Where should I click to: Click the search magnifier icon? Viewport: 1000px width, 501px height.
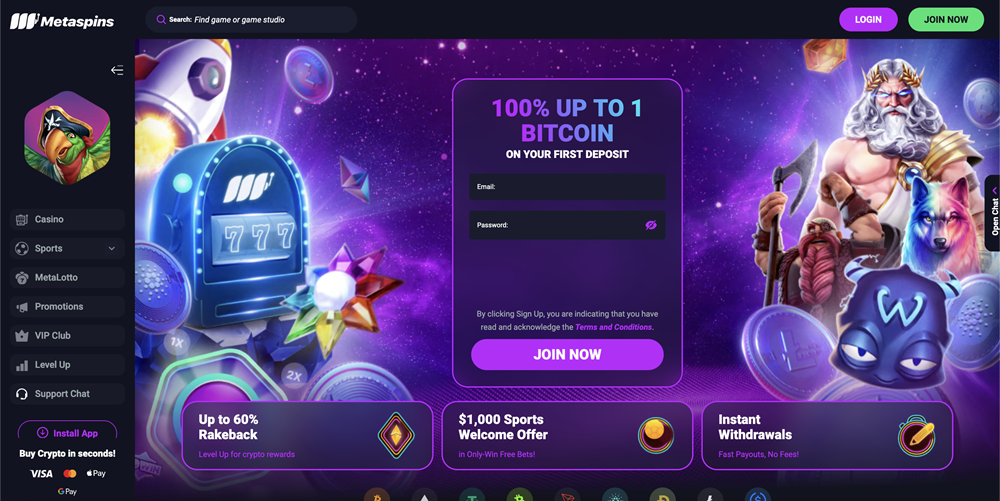point(161,20)
